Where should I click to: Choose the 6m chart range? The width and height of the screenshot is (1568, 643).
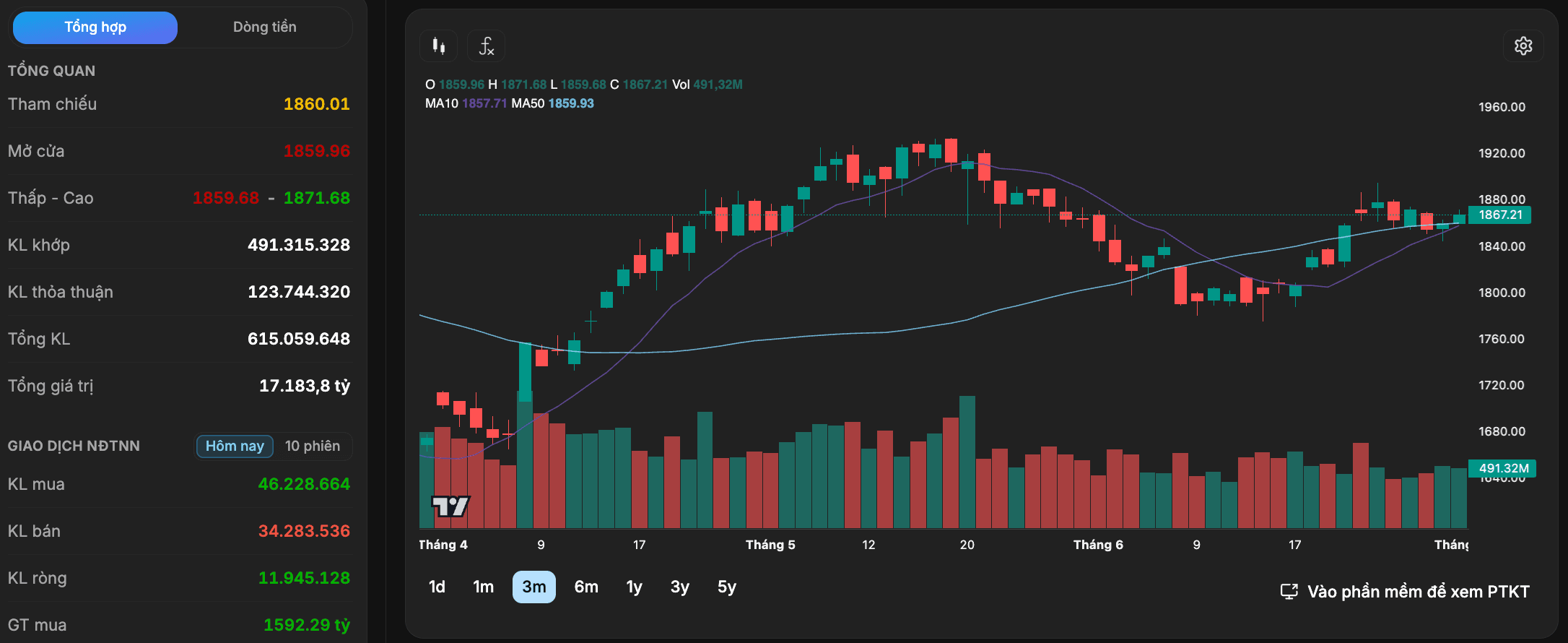[586, 587]
